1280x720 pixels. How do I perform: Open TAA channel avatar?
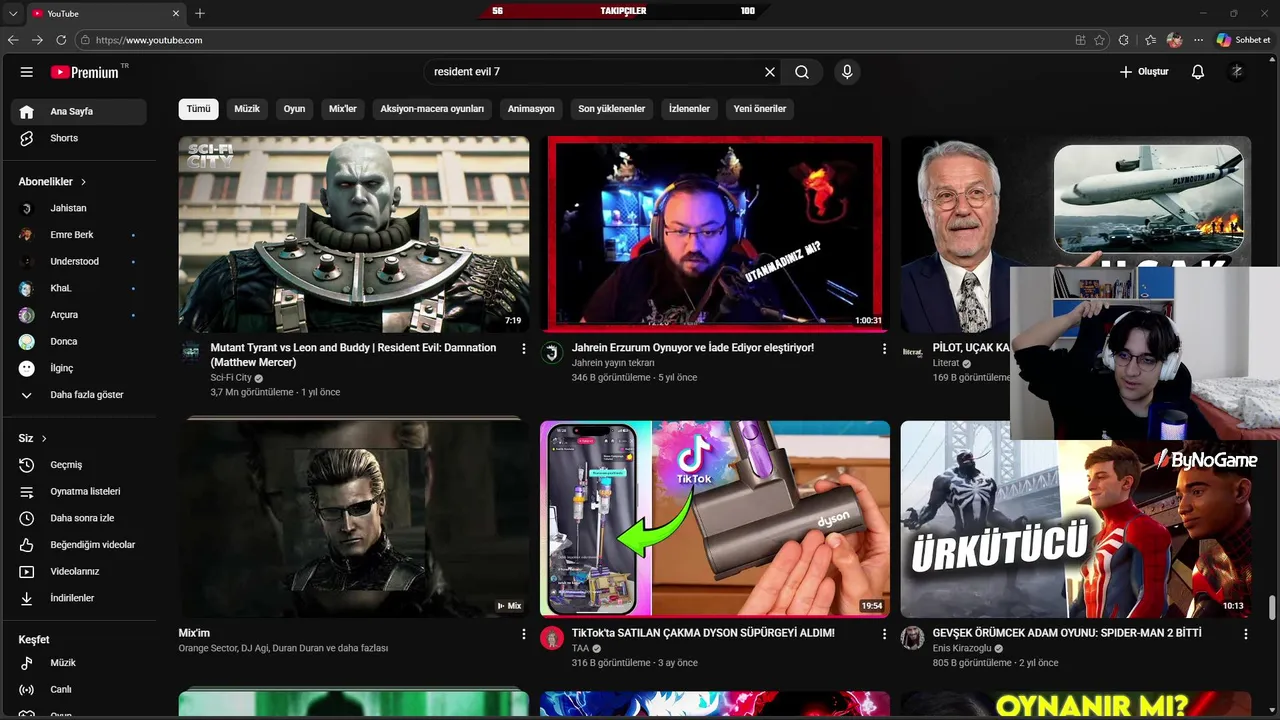pyautogui.click(x=552, y=638)
